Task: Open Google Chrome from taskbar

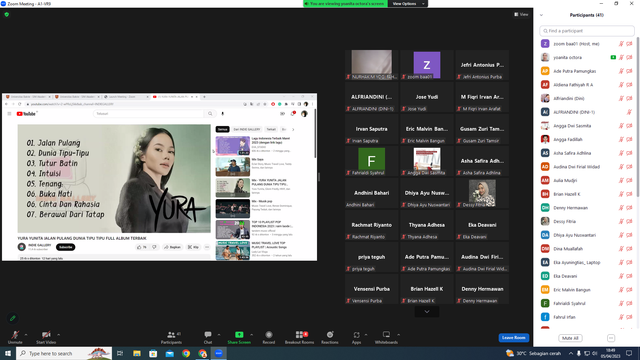Action: click(186, 353)
